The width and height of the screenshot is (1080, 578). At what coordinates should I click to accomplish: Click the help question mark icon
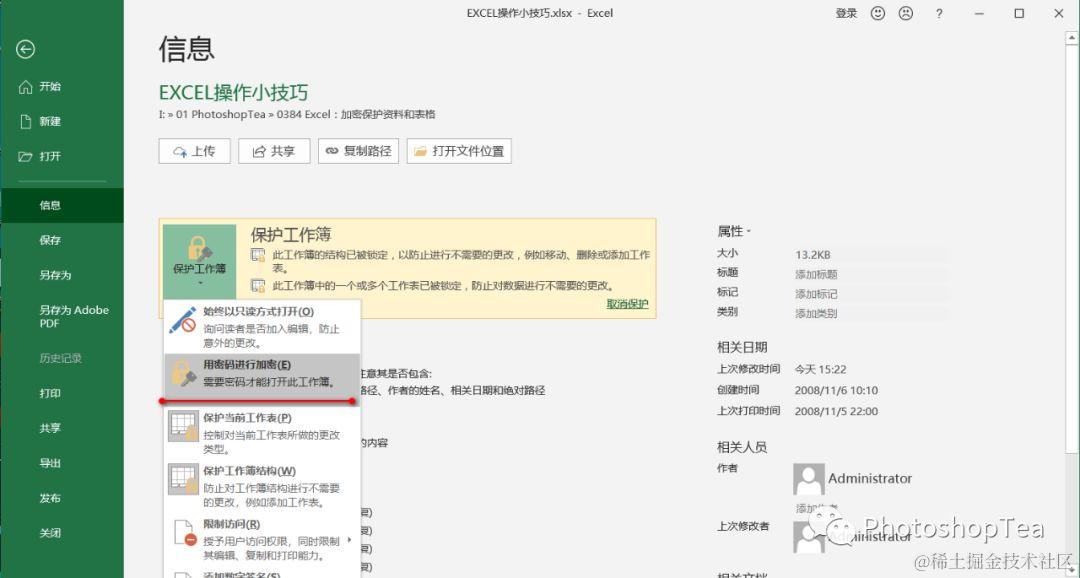point(939,13)
